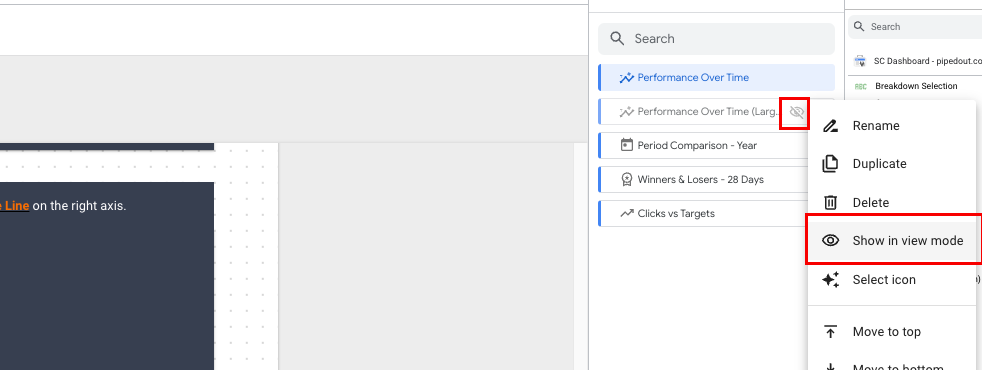
Task: Choose Rename from the context menu
Action: point(894,126)
